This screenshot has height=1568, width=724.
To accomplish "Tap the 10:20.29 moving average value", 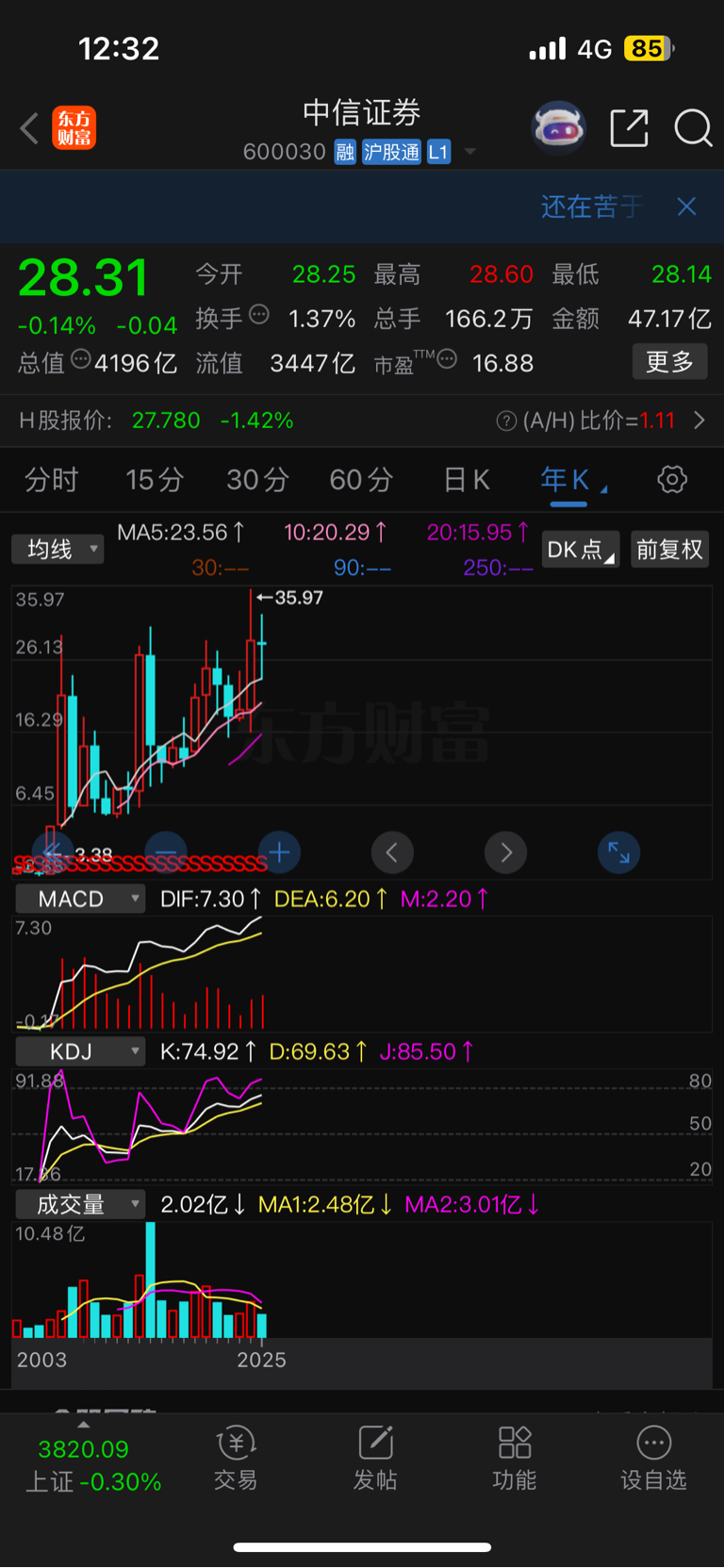I will [335, 533].
